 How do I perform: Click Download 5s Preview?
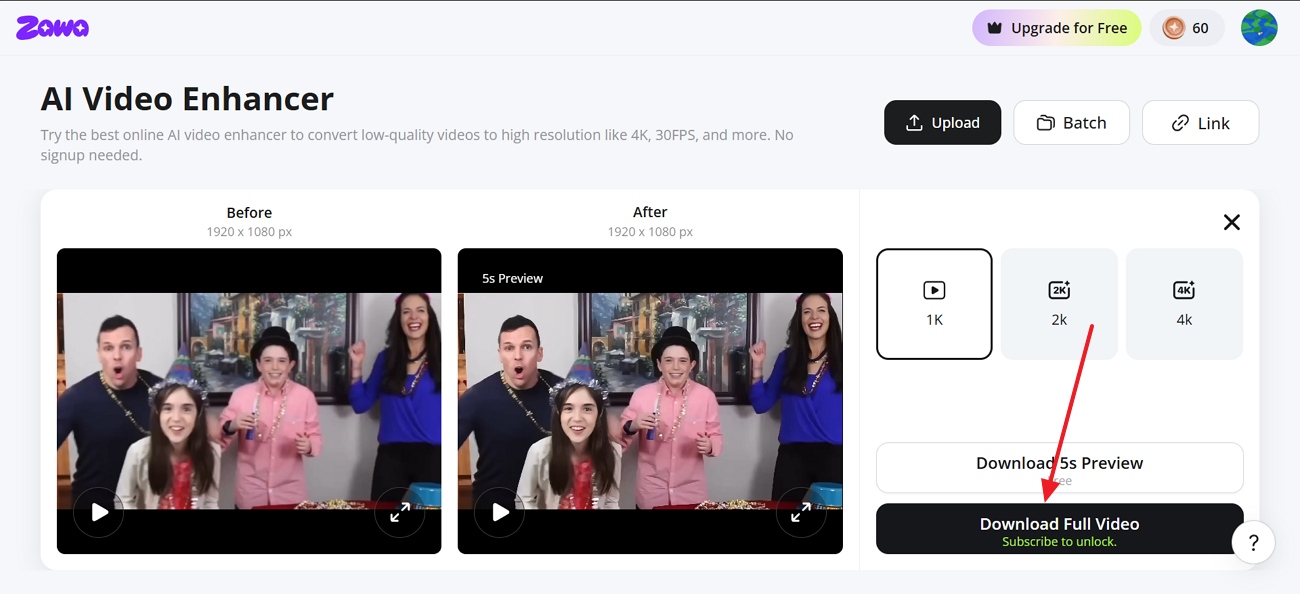(x=1059, y=468)
